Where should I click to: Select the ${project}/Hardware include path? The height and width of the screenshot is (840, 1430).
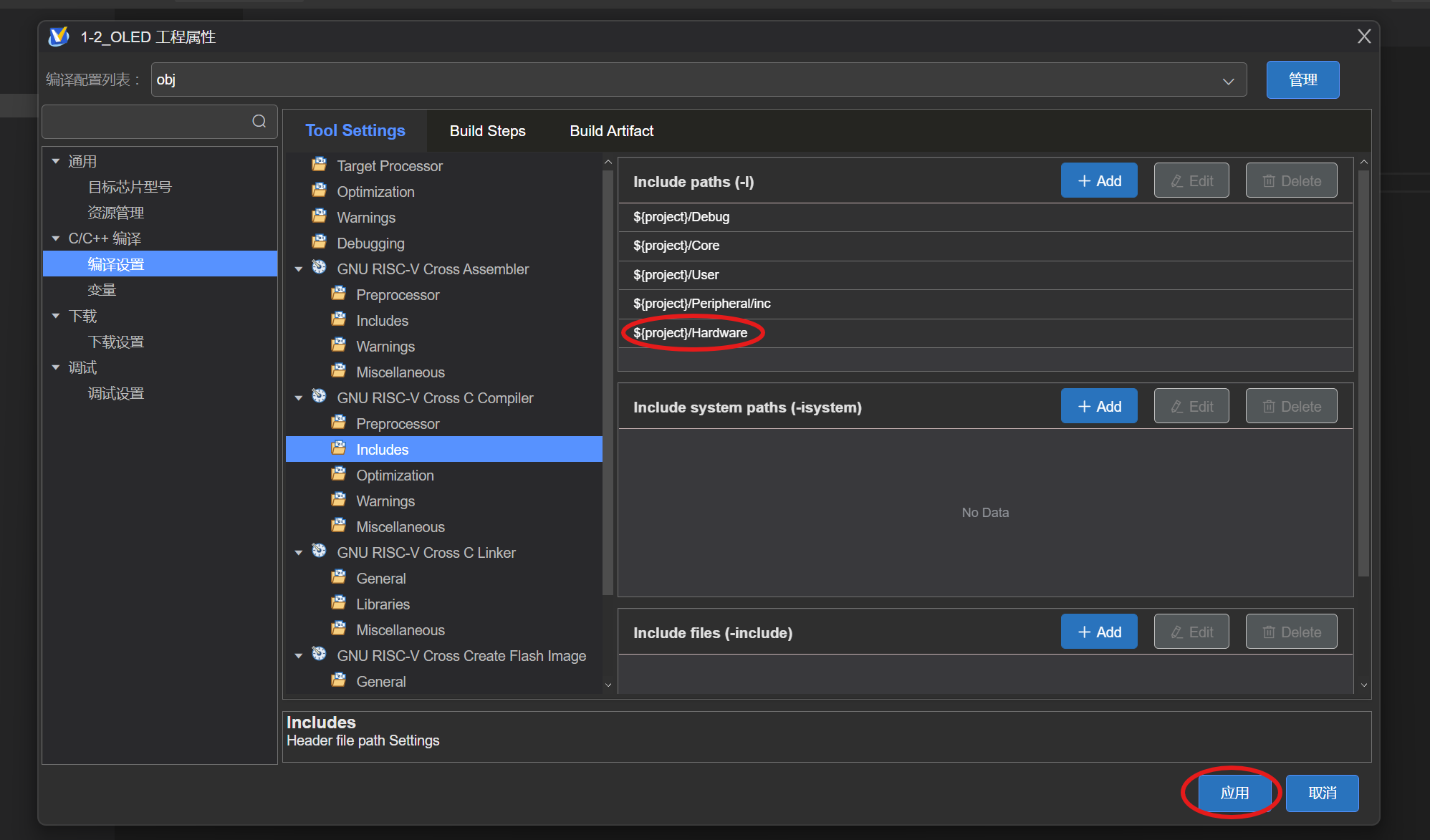(985, 333)
